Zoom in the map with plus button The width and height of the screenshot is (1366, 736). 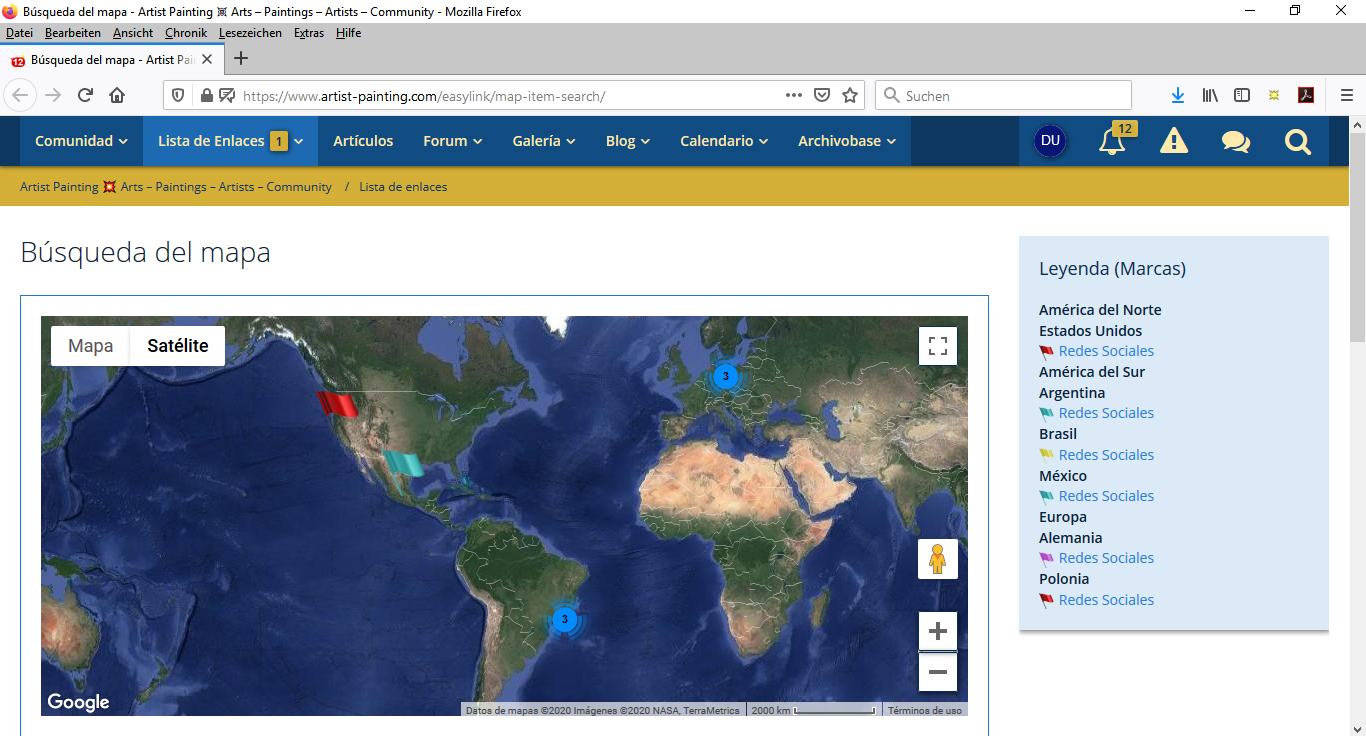937,631
